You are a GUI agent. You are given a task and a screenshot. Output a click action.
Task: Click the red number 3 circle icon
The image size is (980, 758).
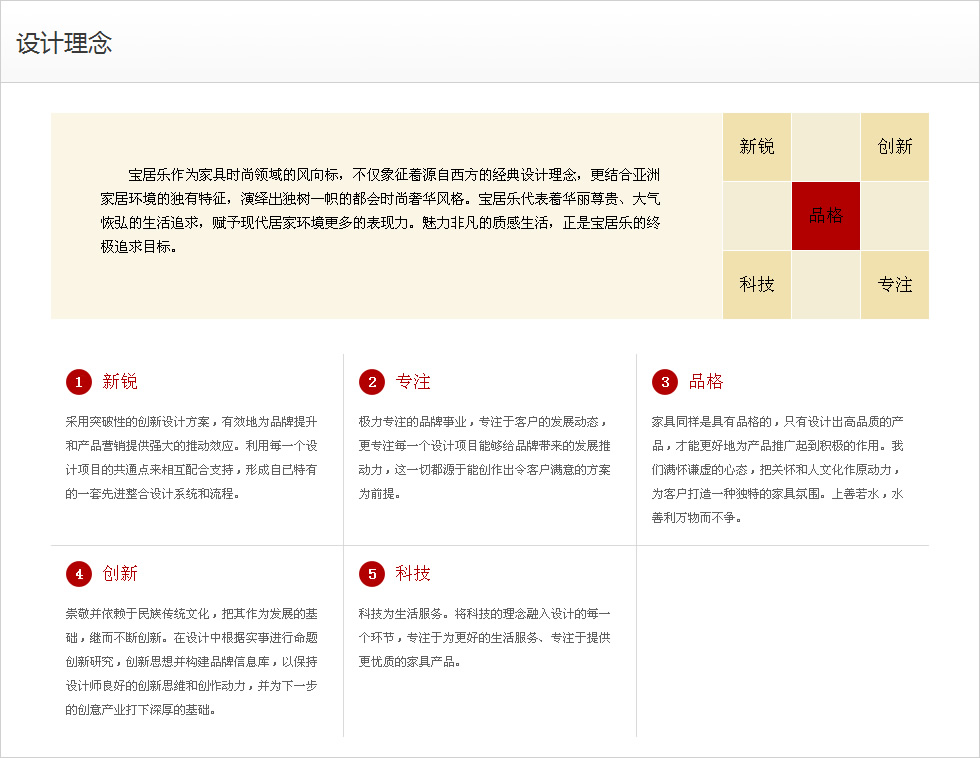point(665,382)
